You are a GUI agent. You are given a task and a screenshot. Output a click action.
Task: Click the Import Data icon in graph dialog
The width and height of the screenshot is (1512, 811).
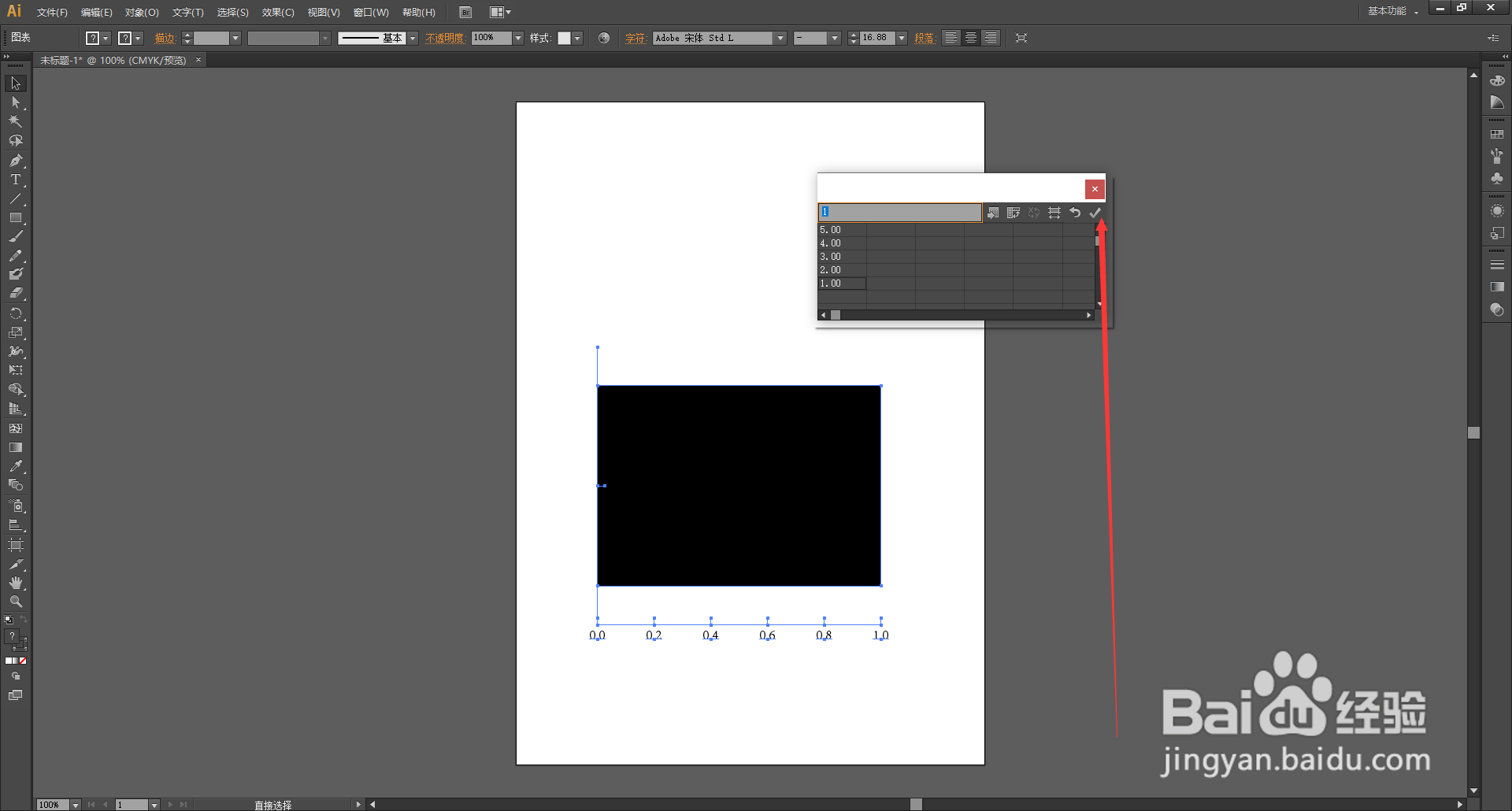[993, 213]
